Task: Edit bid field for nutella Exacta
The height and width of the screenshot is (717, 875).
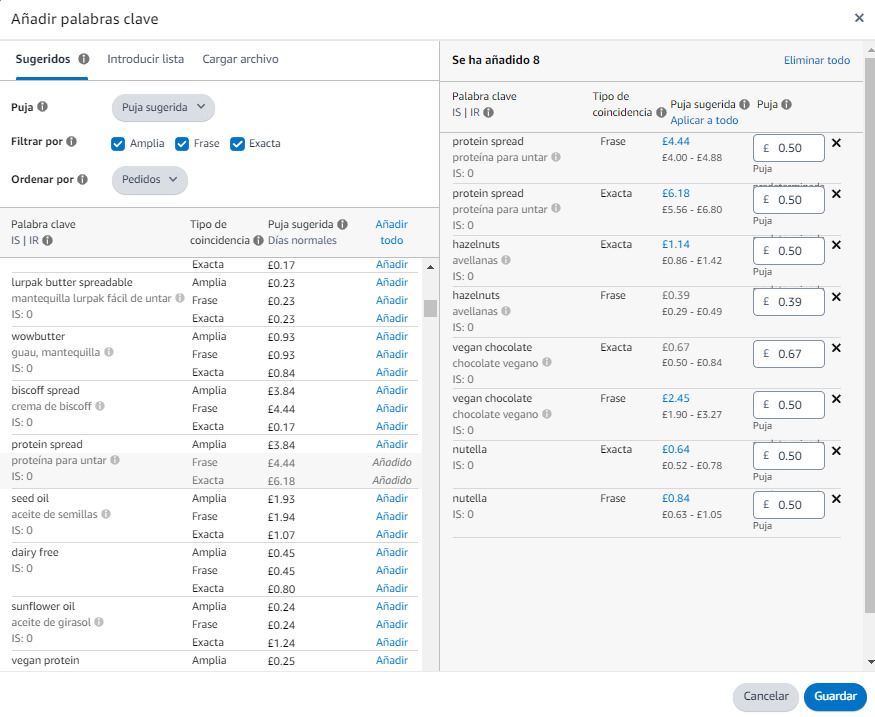Action: click(x=789, y=456)
